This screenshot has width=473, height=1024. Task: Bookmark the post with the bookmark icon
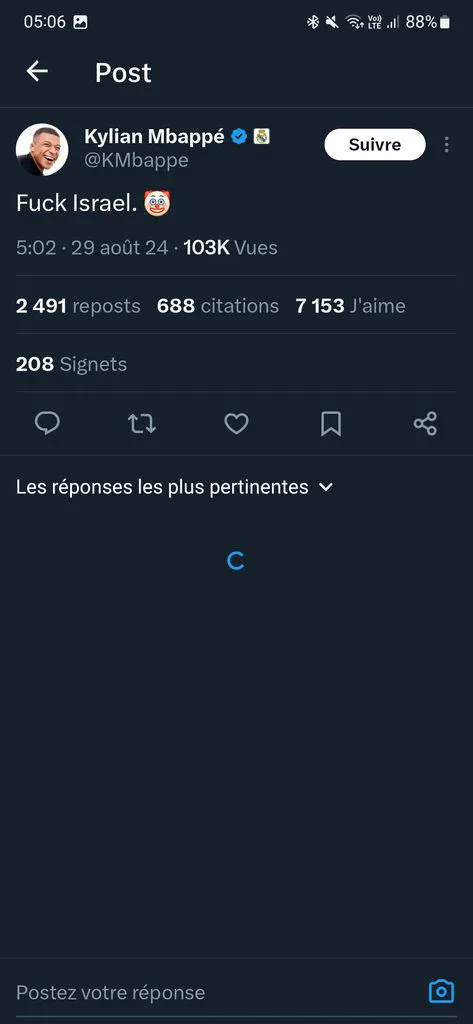[331, 424]
